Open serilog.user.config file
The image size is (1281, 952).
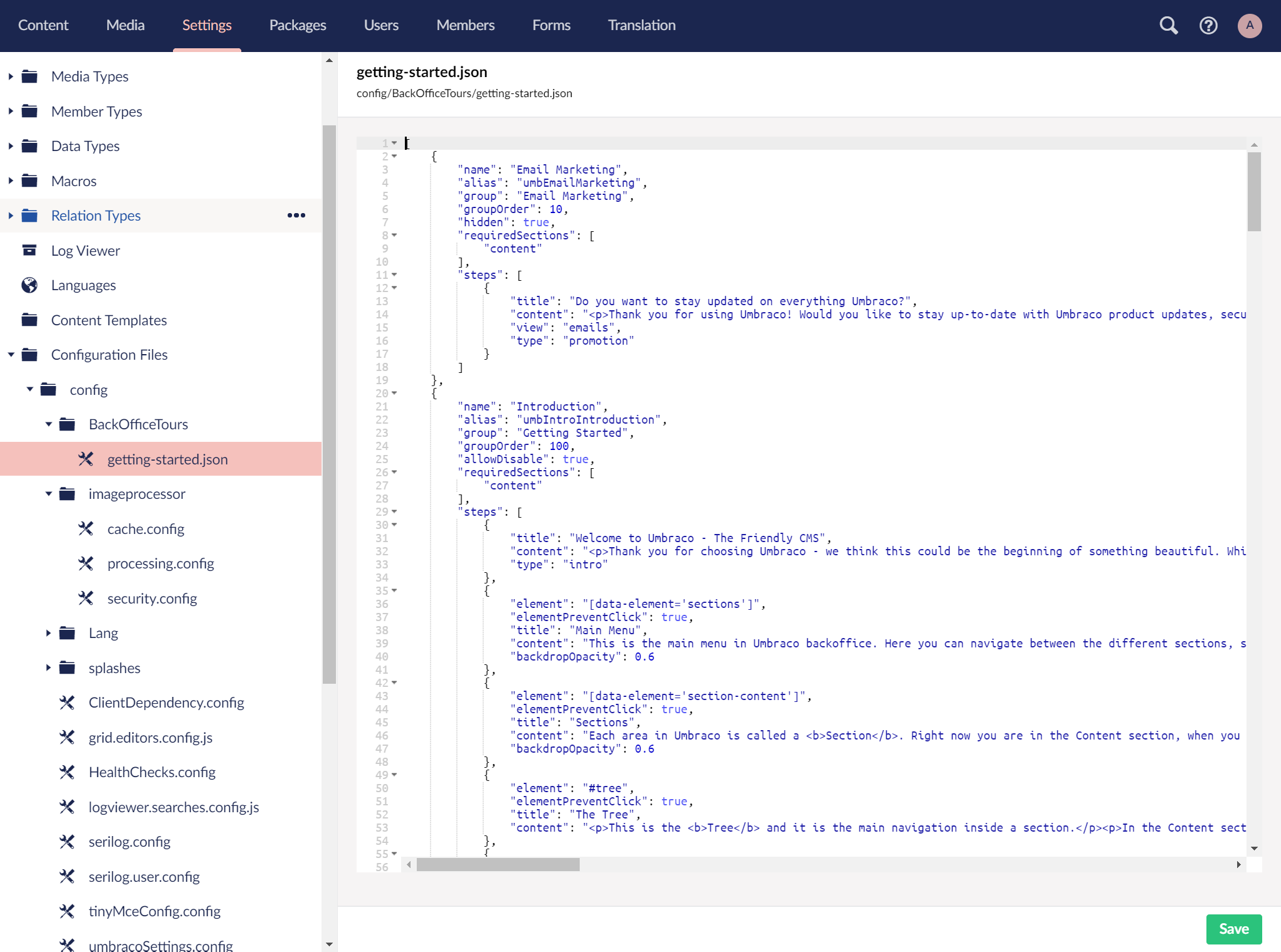[144, 877]
